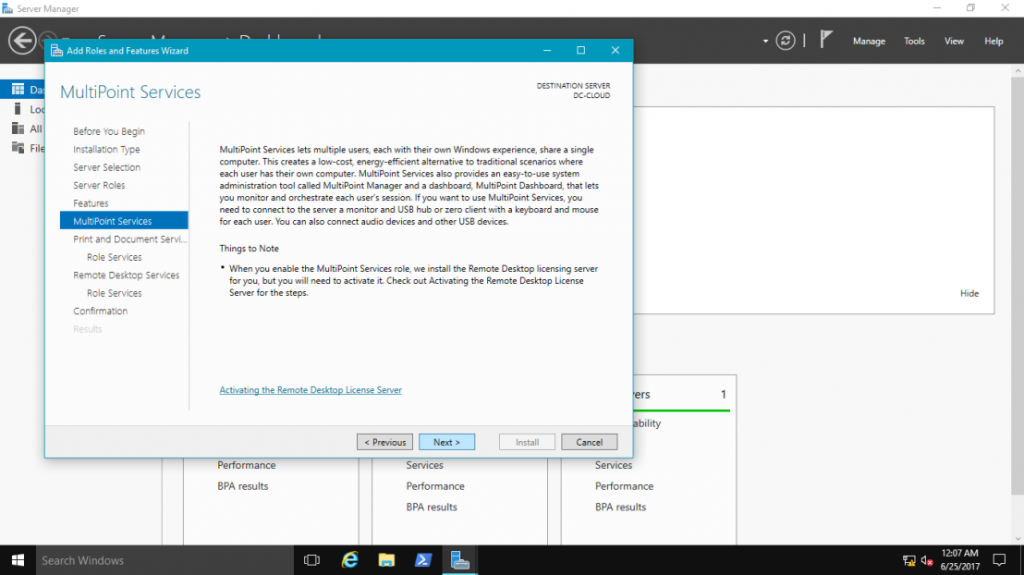
Task: Click the muted volume tray icon
Action: coord(926,561)
